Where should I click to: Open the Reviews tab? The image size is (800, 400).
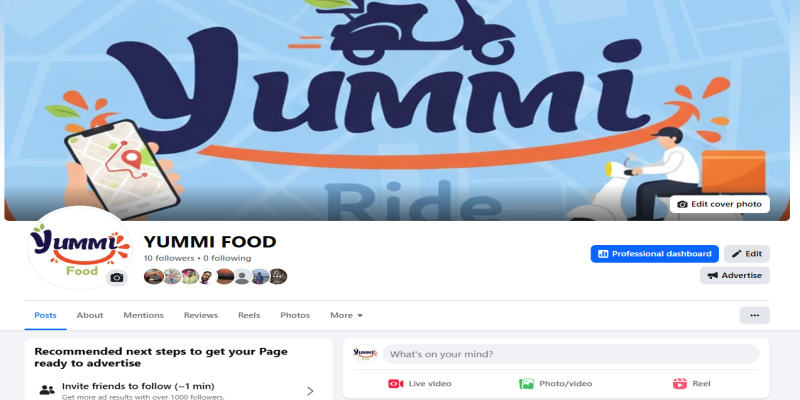click(x=201, y=315)
